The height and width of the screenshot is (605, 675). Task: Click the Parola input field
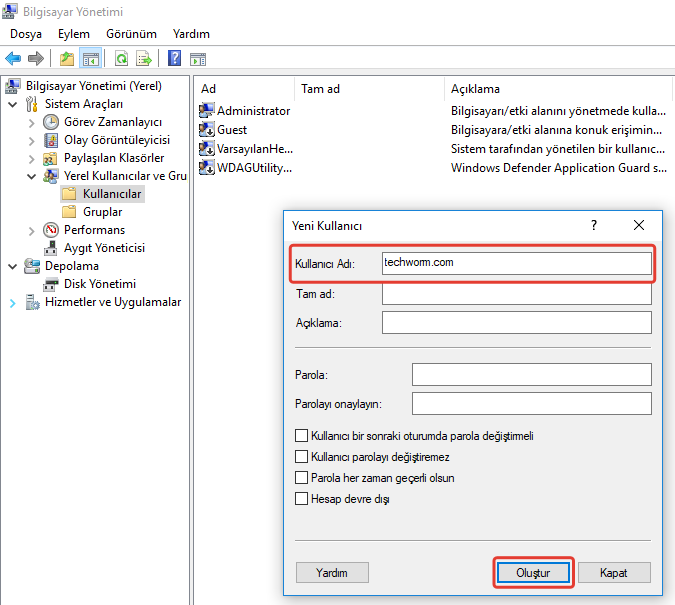point(531,374)
